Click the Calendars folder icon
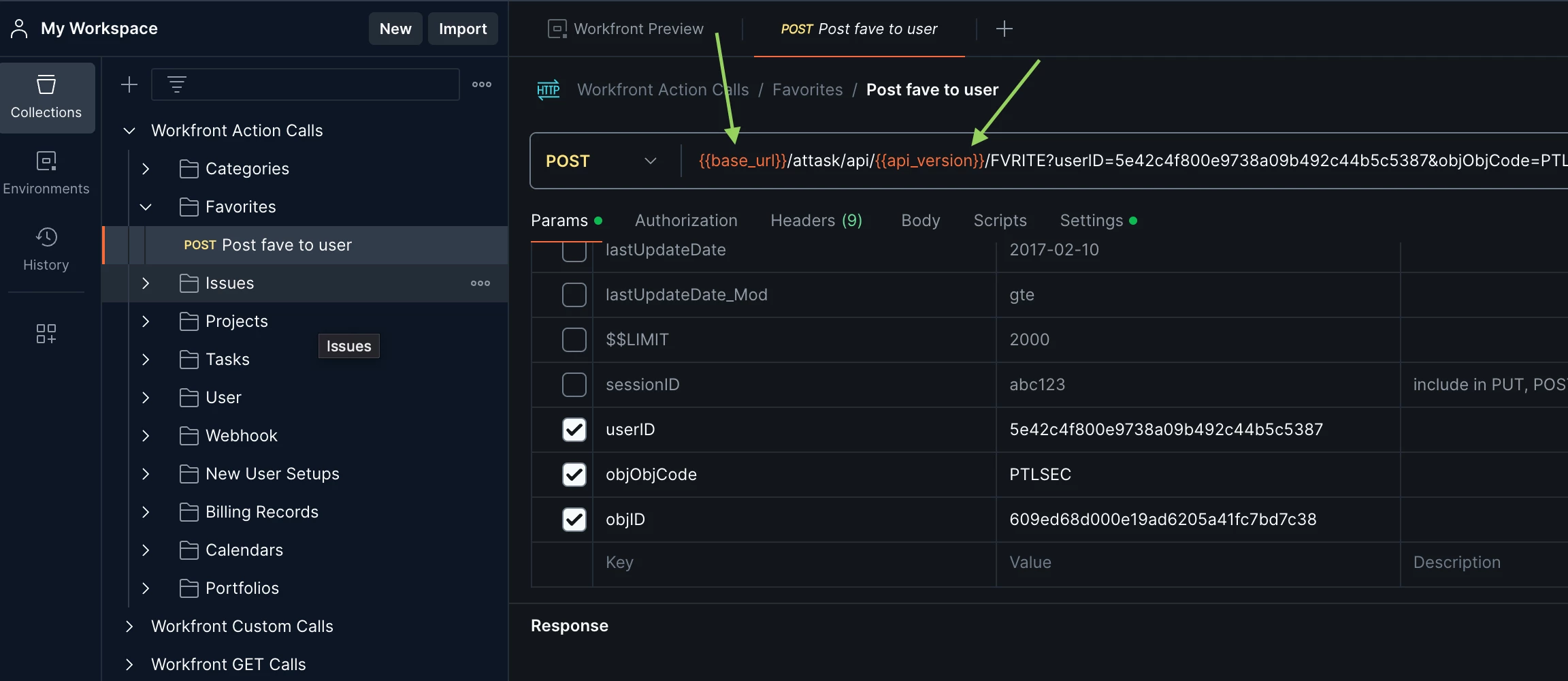Image resolution: width=1568 pixels, height=681 pixels. click(189, 550)
